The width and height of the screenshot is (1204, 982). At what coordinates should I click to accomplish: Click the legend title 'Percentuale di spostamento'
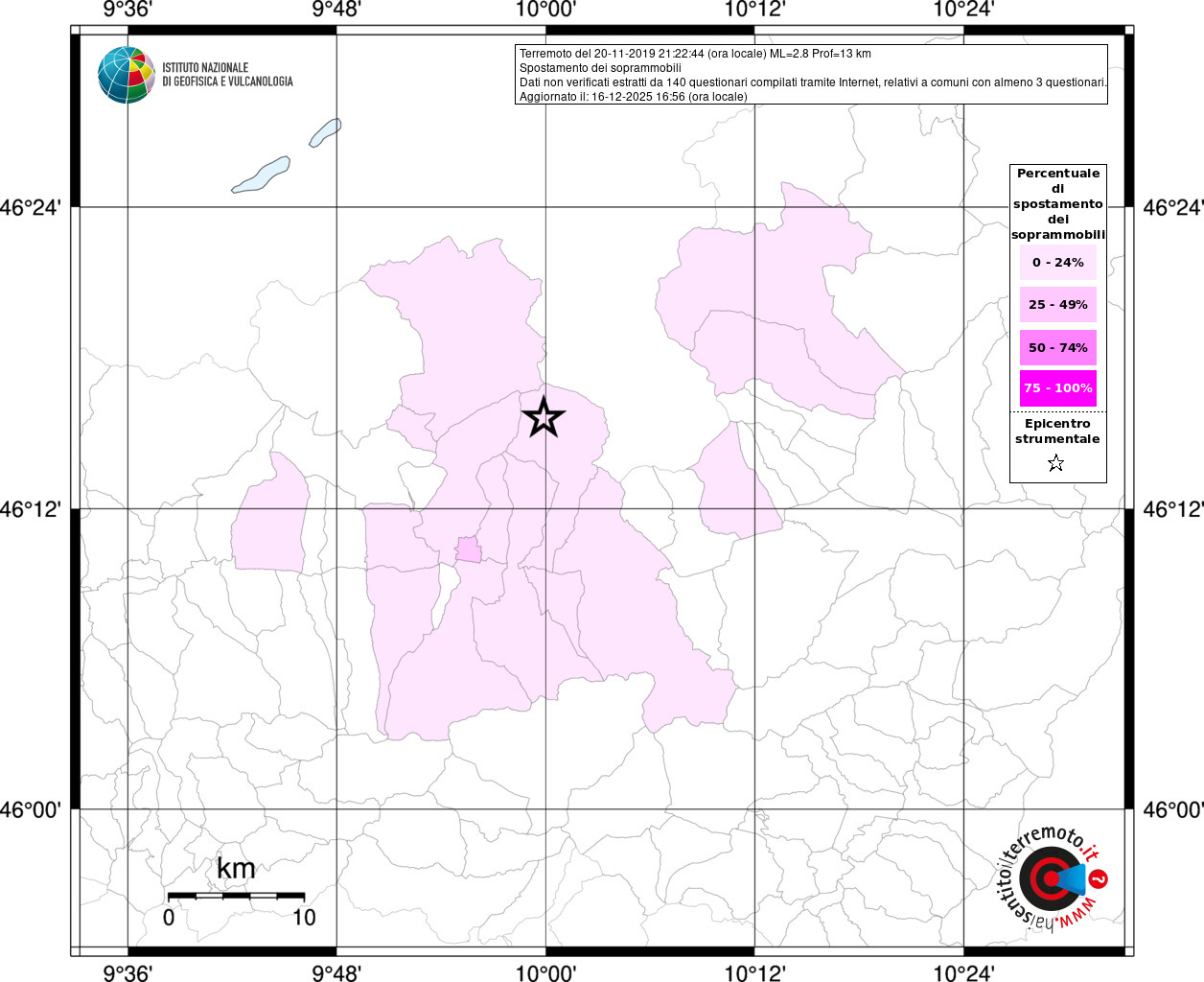[1058, 203]
